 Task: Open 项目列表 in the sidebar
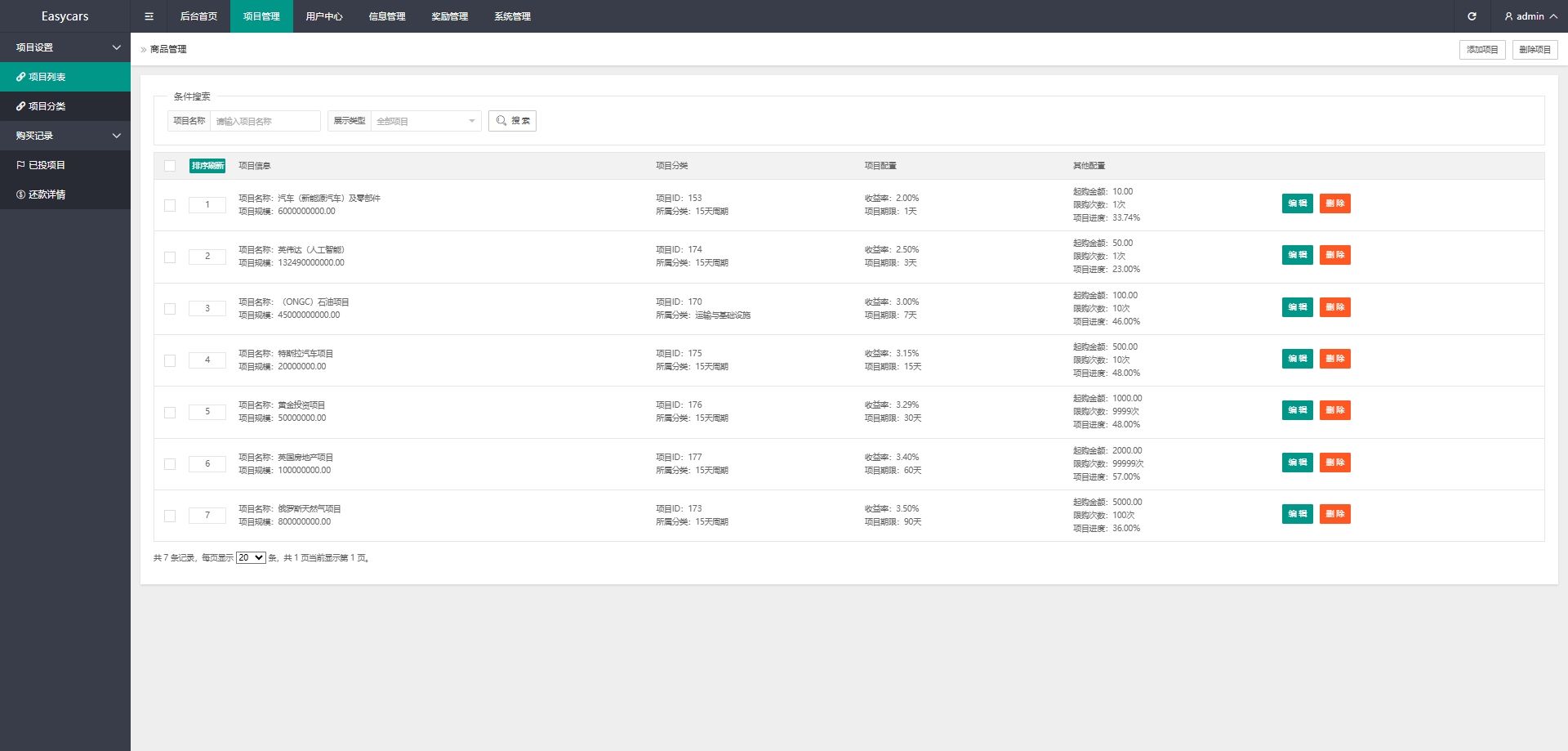(65, 77)
